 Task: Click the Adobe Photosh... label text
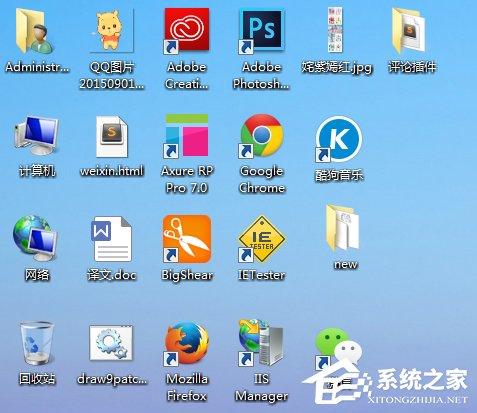coord(261,76)
